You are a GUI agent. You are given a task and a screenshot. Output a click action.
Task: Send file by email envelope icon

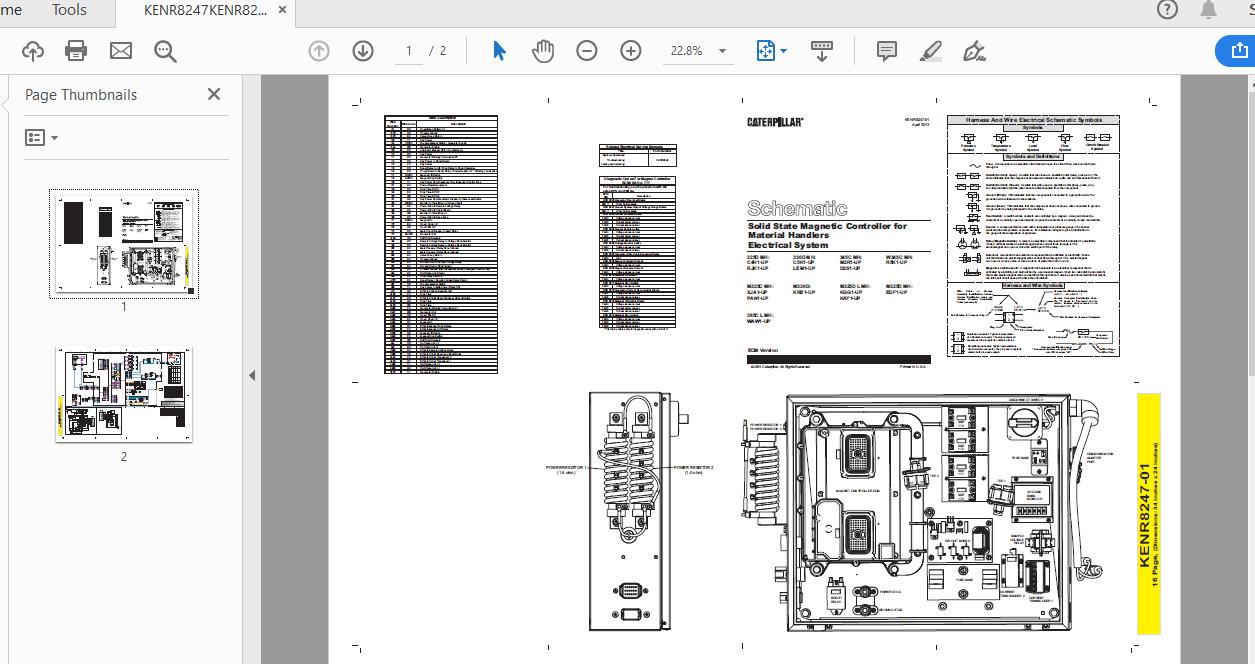[121, 51]
